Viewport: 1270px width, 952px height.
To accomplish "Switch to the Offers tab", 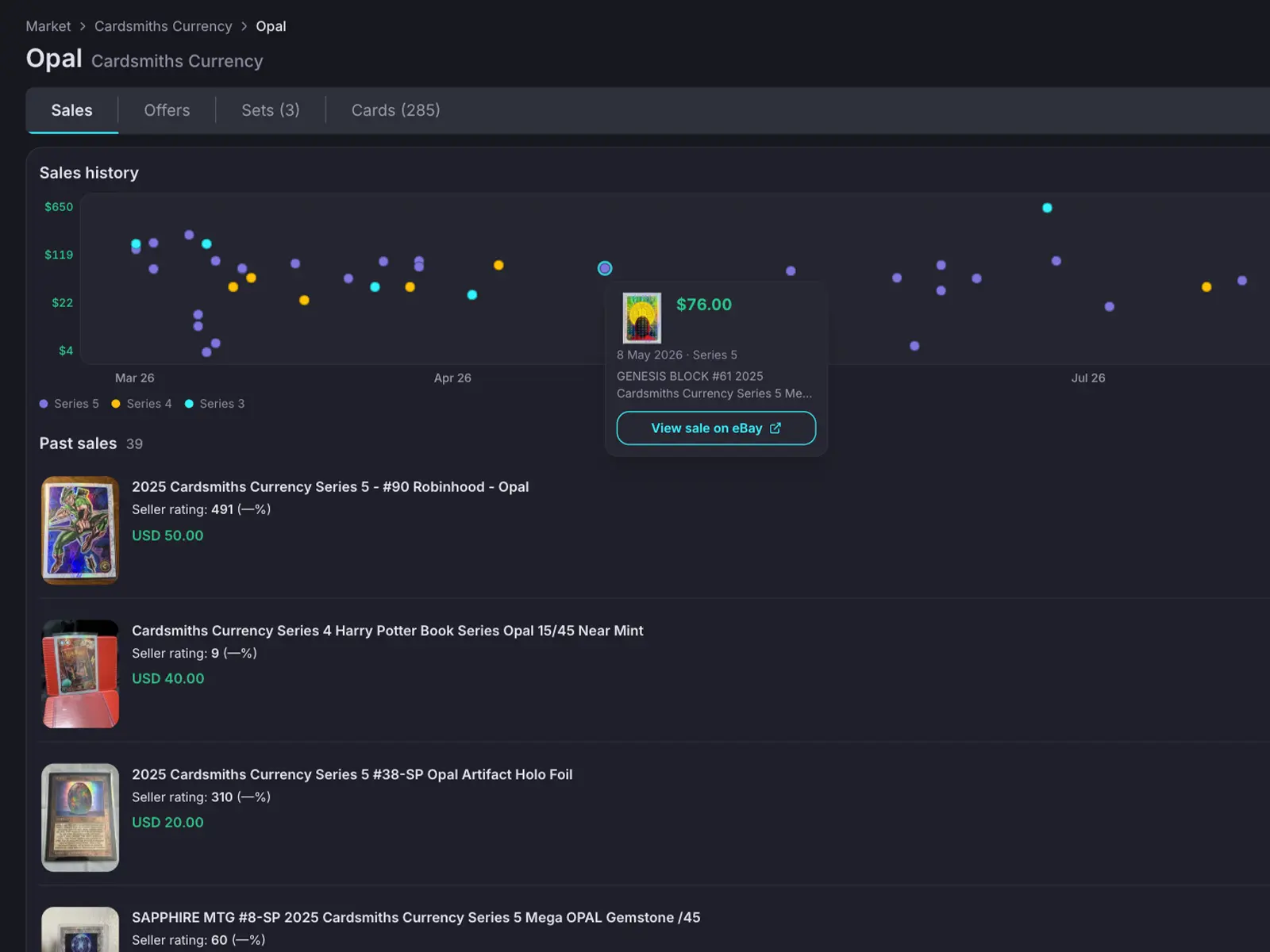I will (x=167, y=110).
